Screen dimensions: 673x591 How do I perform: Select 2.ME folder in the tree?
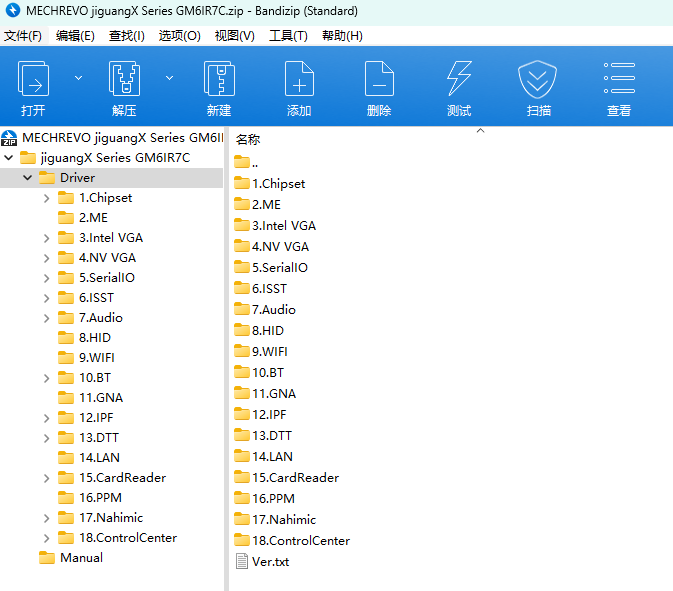83,218
